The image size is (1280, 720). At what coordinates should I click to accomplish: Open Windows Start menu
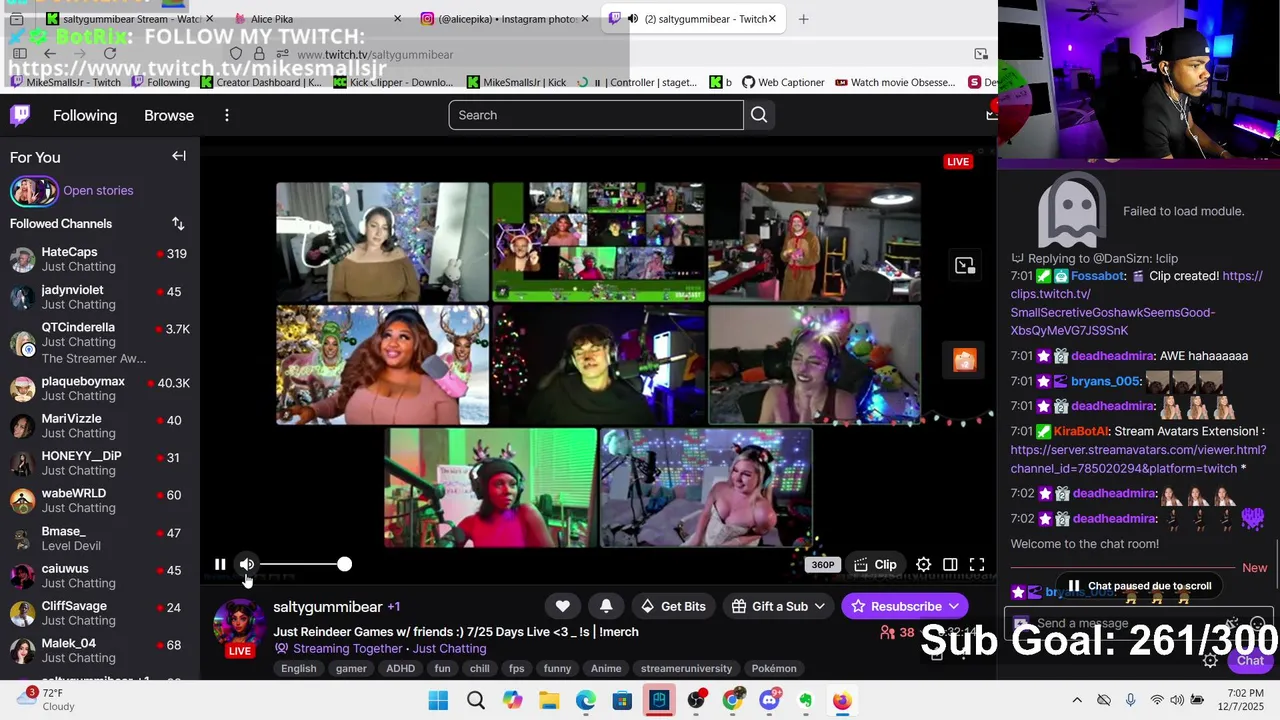[x=438, y=700]
